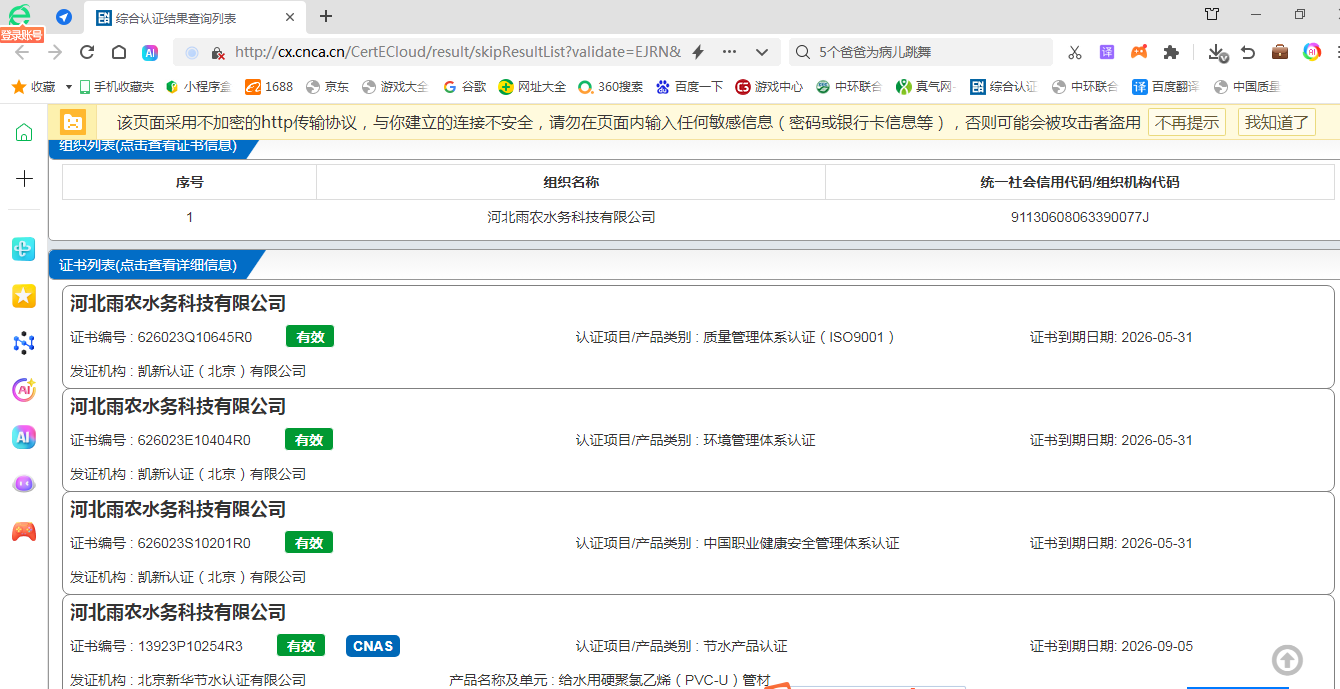Open a new tab with the plus button
This screenshot has height=689, width=1340.
click(x=326, y=16)
